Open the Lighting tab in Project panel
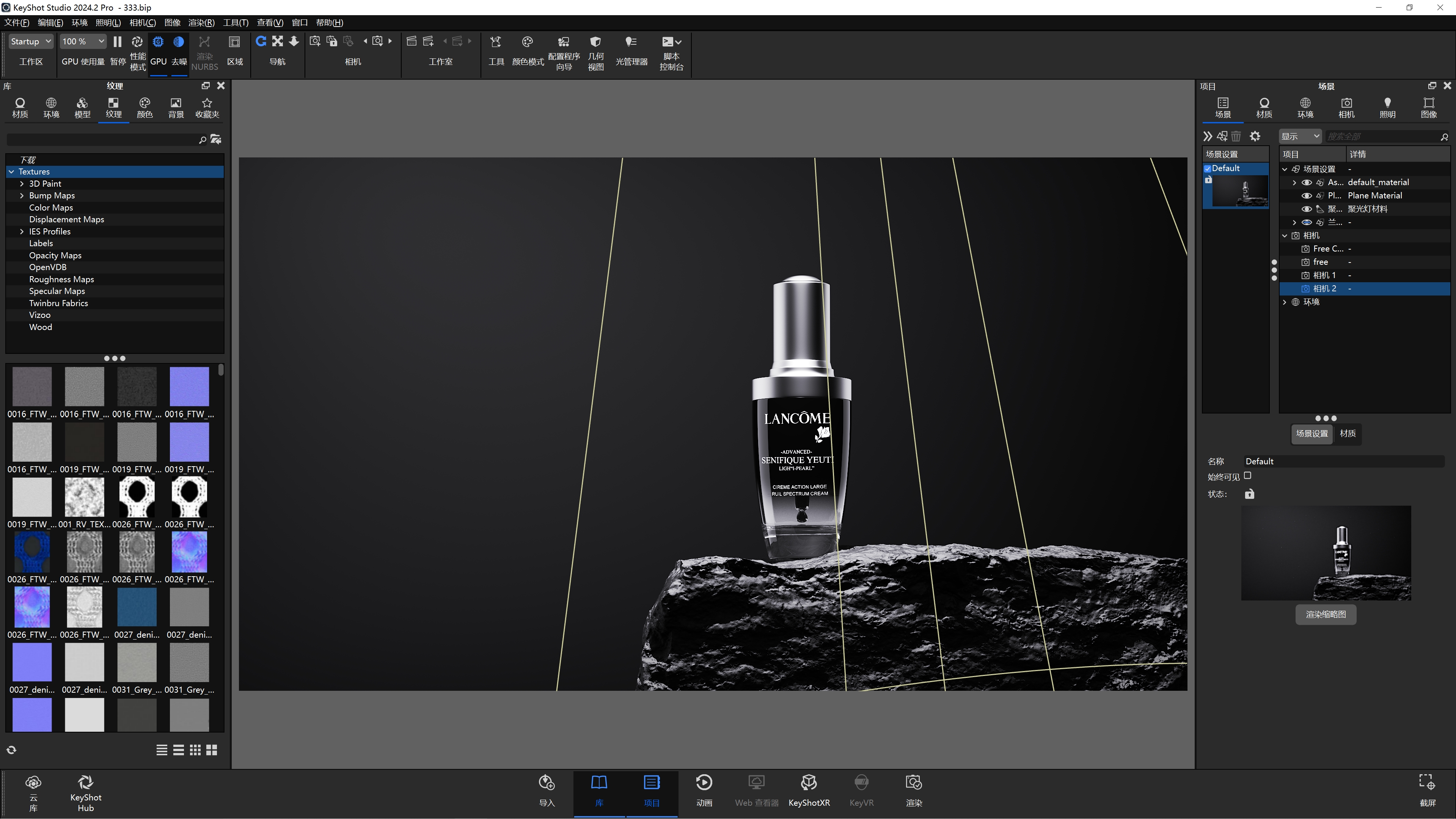The width and height of the screenshot is (1456, 819). (1388, 107)
